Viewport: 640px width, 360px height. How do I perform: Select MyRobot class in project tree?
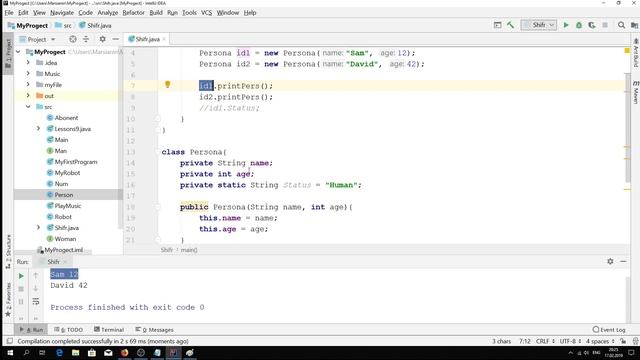tap(67, 173)
